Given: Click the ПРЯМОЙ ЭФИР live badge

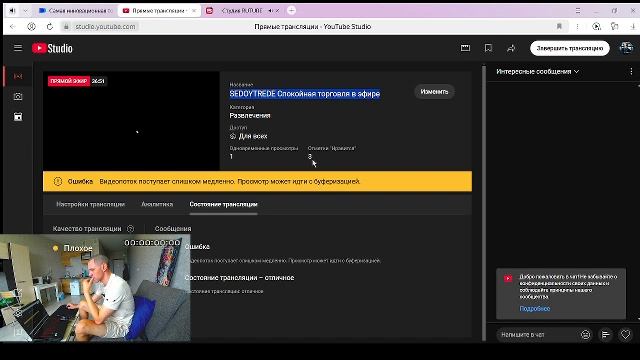Looking at the screenshot, I should pyautogui.click(x=69, y=81).
